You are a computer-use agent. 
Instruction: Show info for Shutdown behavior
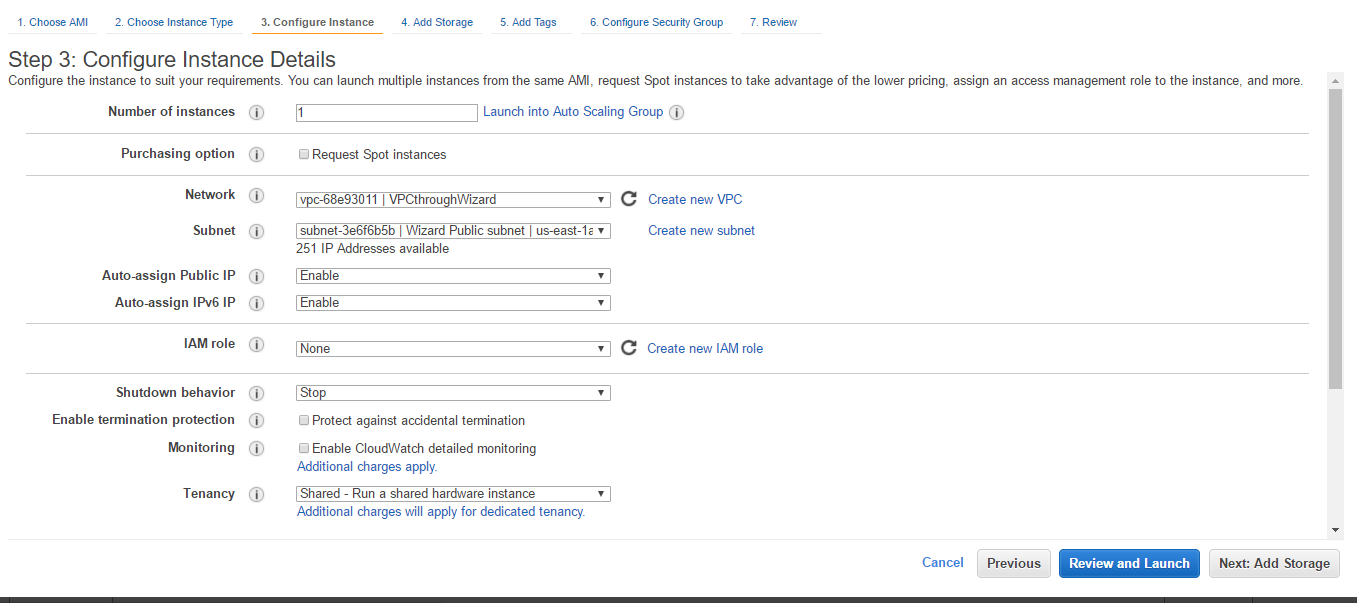[x=256, y=394]
